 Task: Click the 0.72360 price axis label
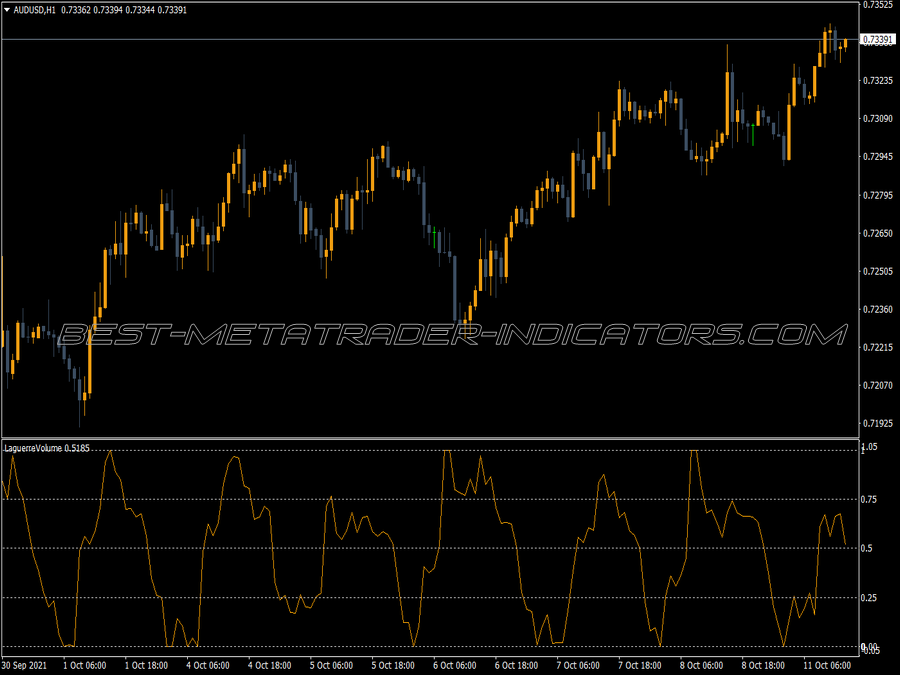coord(878,309)
